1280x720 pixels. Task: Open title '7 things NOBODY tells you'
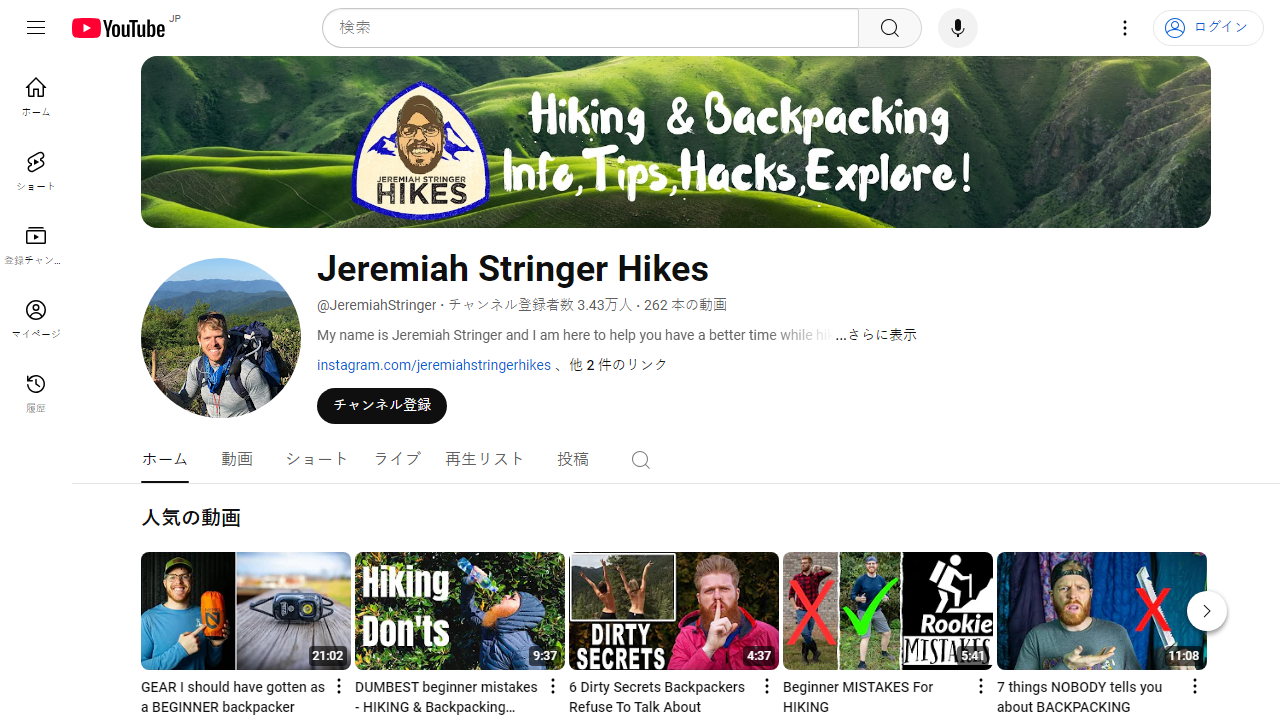(1080, 697)
